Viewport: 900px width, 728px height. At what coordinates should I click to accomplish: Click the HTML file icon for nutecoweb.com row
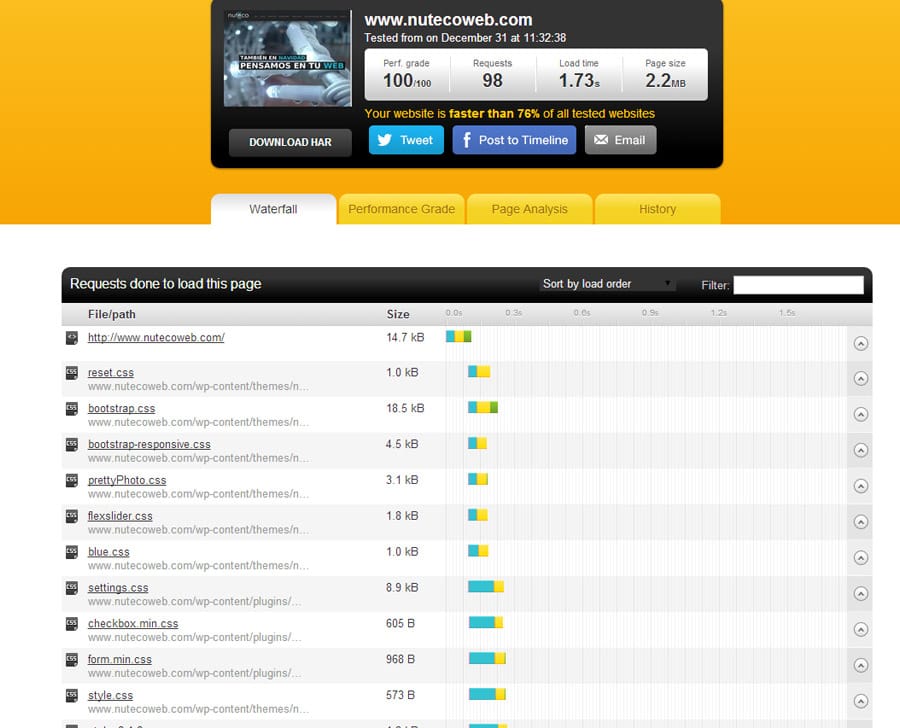tap(72, 338)
